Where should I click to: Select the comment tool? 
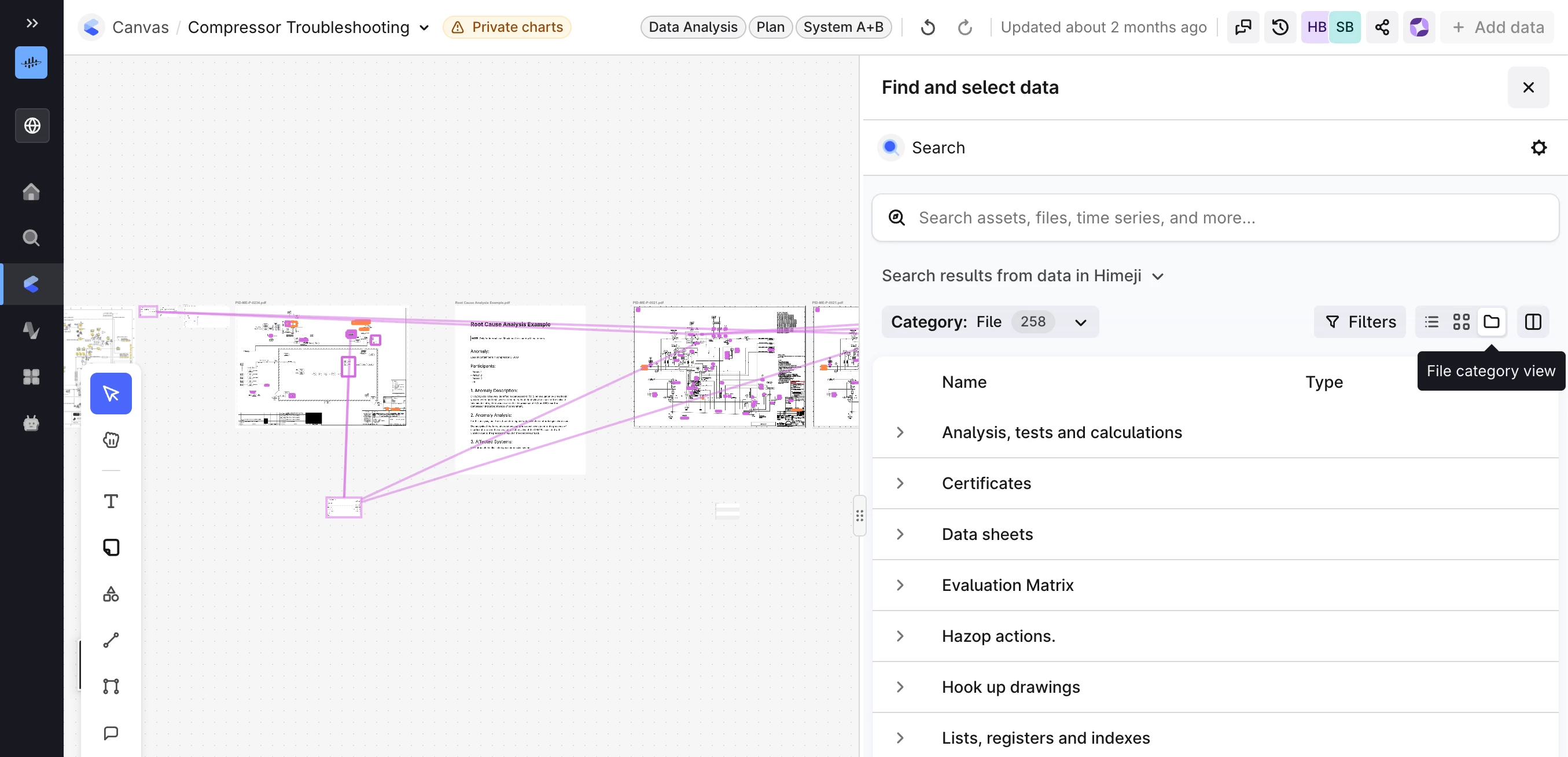pyautogui.click(x=111, y=733)
